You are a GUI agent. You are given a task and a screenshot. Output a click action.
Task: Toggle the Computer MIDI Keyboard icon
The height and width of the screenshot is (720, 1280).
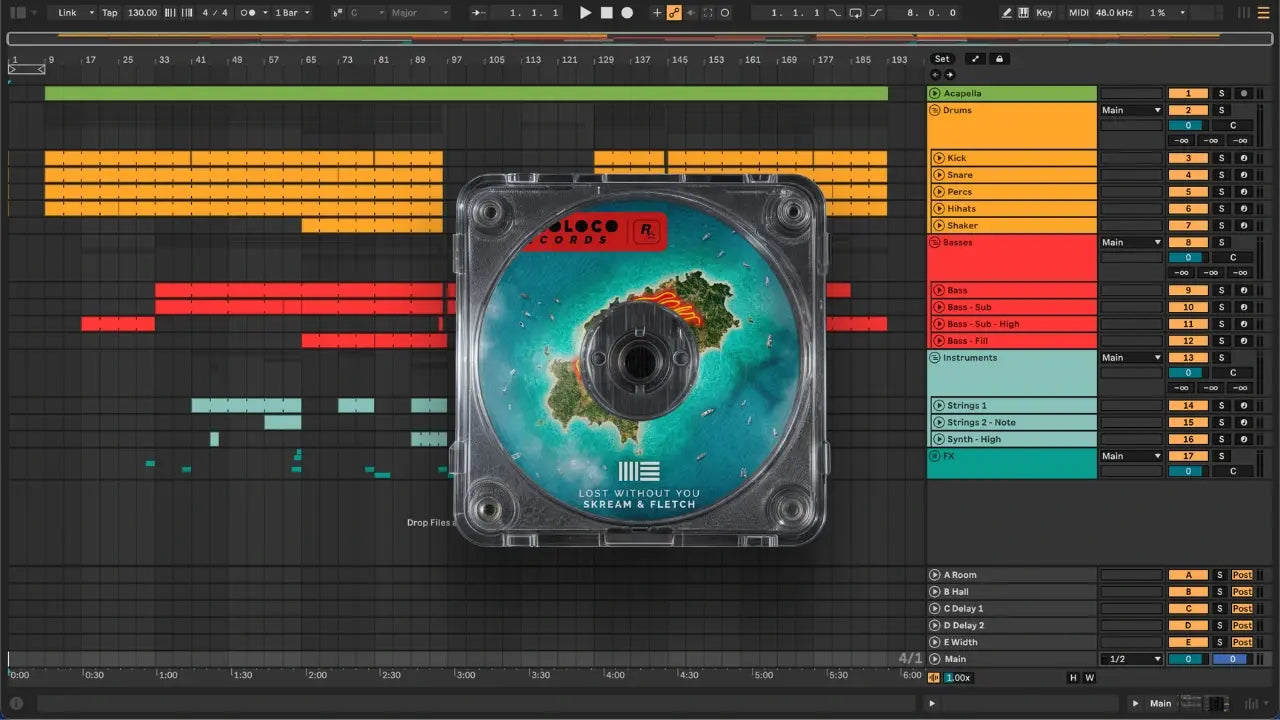coord(1023,13)
